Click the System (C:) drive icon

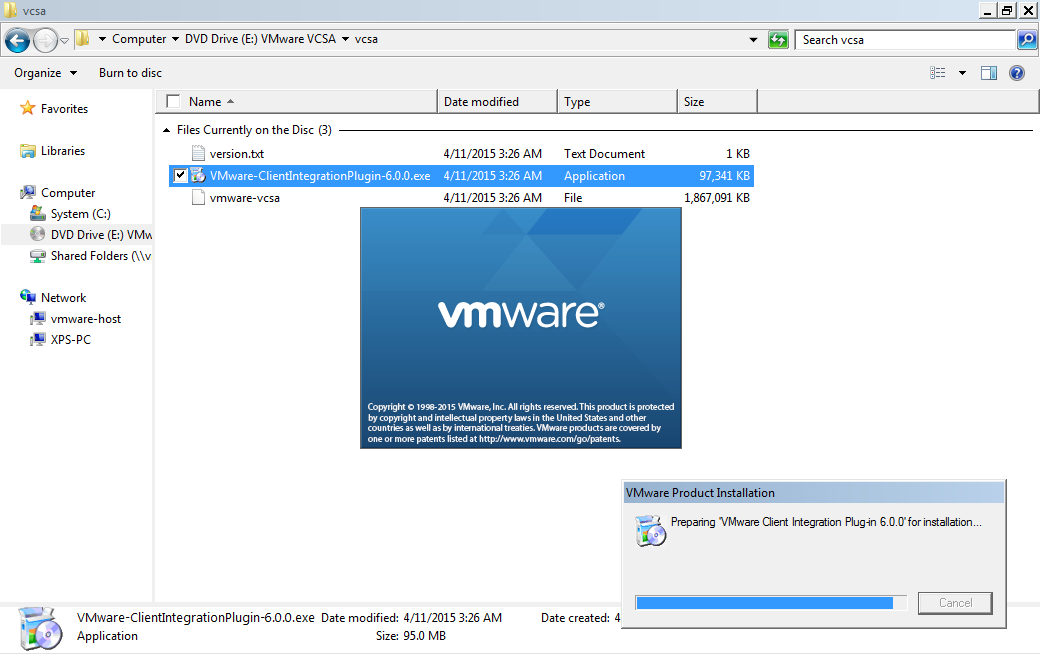[38, 213]
